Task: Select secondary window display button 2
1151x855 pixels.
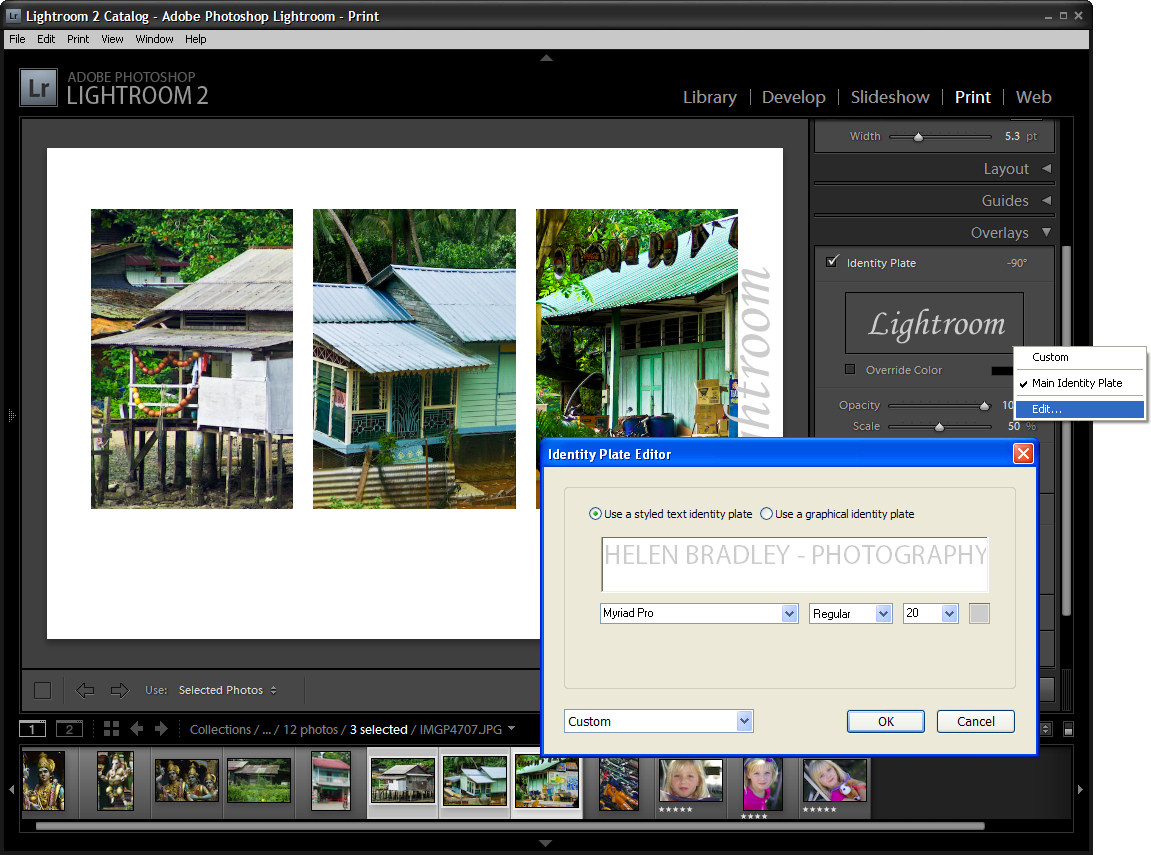Action: [x=70, y=729]
